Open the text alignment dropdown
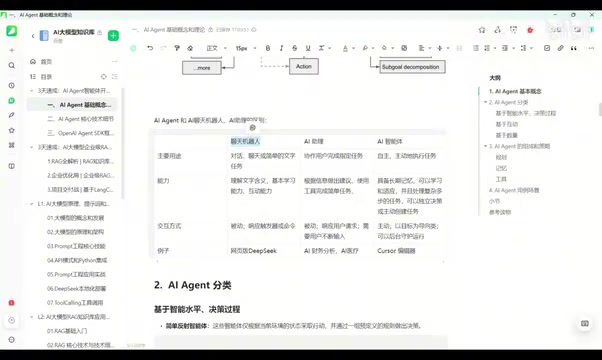Screen dimensions: 602x360 pyautogui.click(x=424, y=48)
